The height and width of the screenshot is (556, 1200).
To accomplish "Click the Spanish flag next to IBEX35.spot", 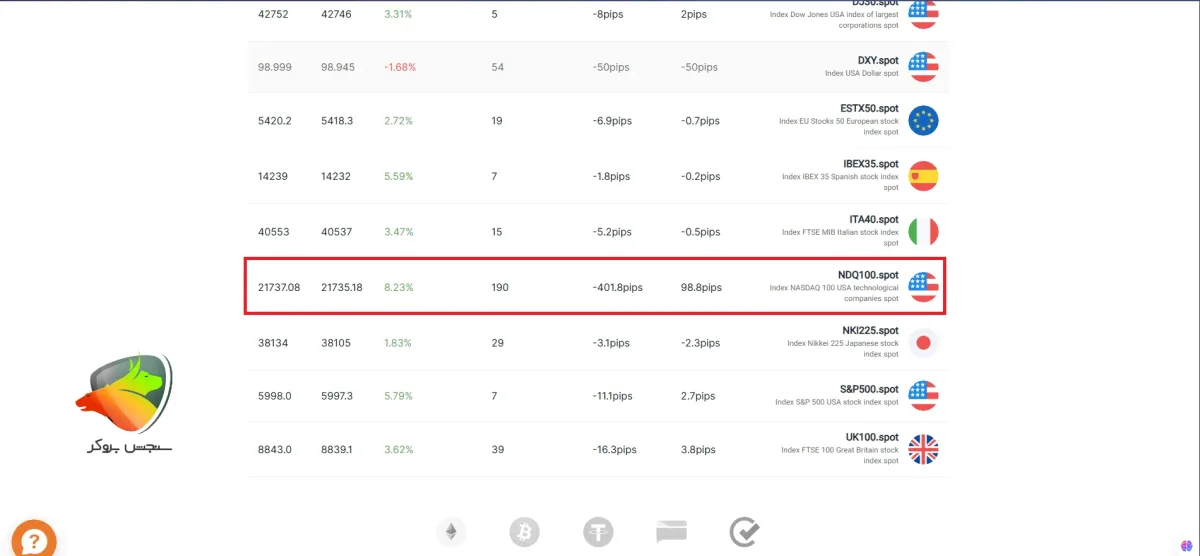I will coord(923,176).
